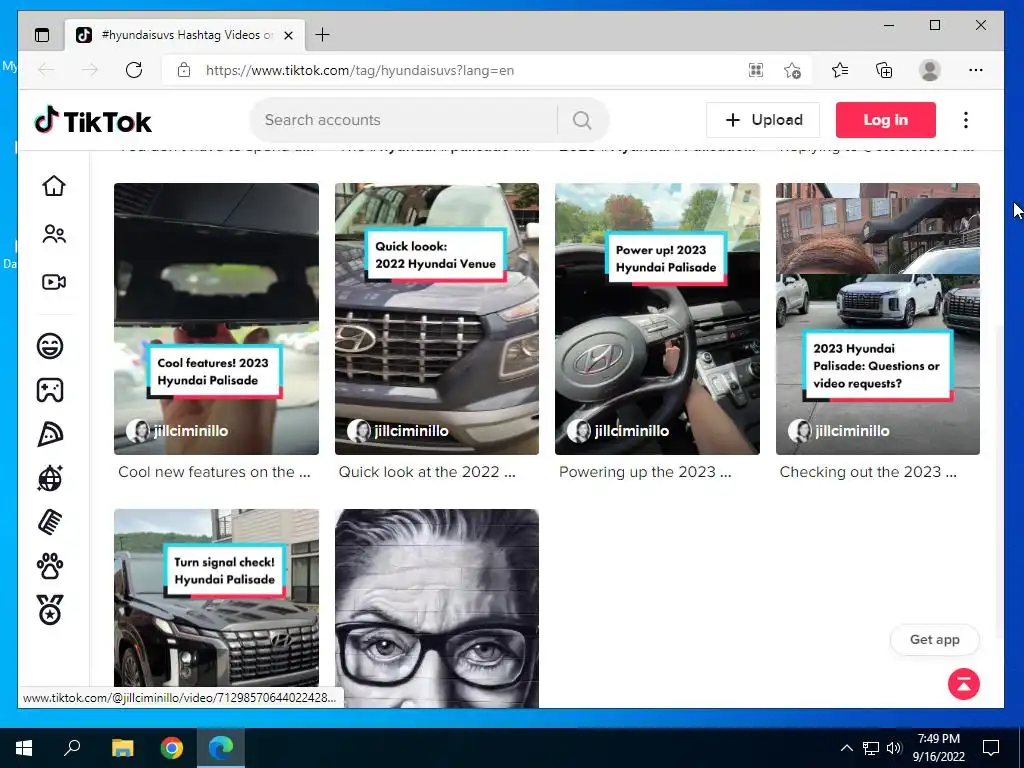Focus the Search accounts field
Screen dimensions: 1024x768
coord(404,120)
